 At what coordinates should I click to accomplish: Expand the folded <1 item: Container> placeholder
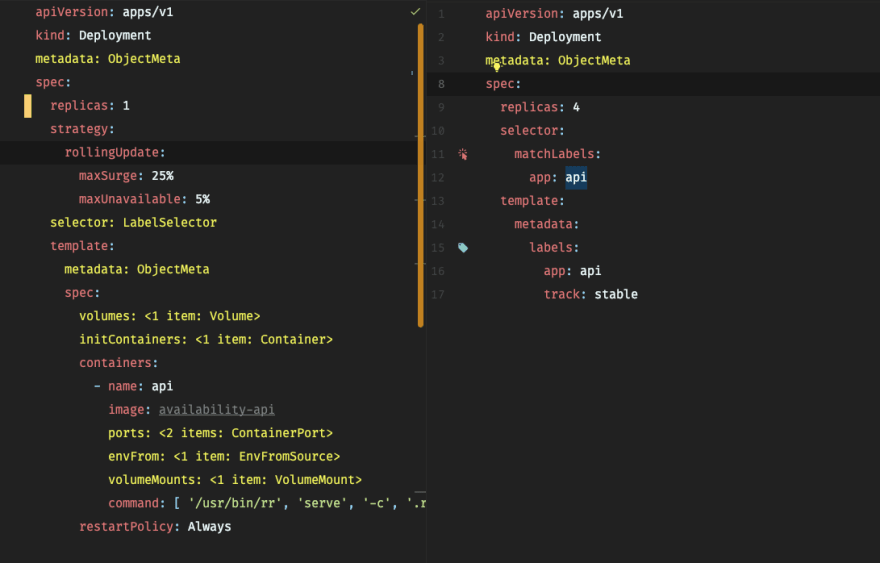[x=264, y=340]
